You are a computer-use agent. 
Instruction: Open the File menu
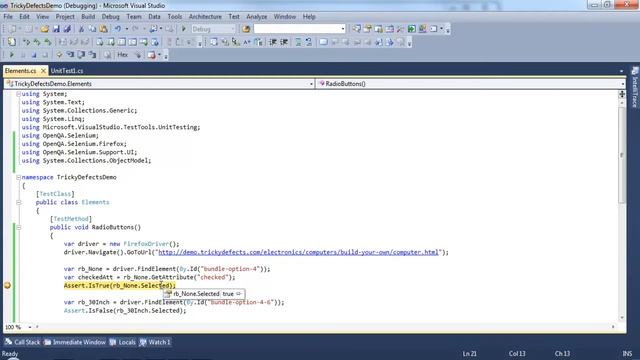click(x=8, y=17)
